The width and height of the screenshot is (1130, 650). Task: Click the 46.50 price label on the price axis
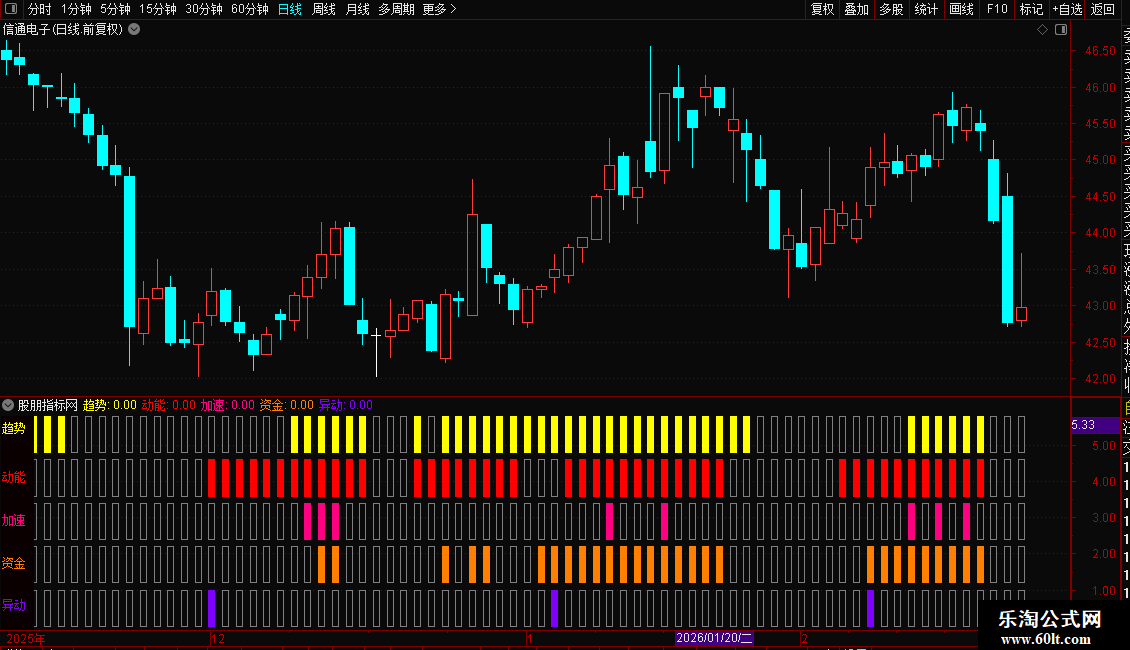[1100, 51]
